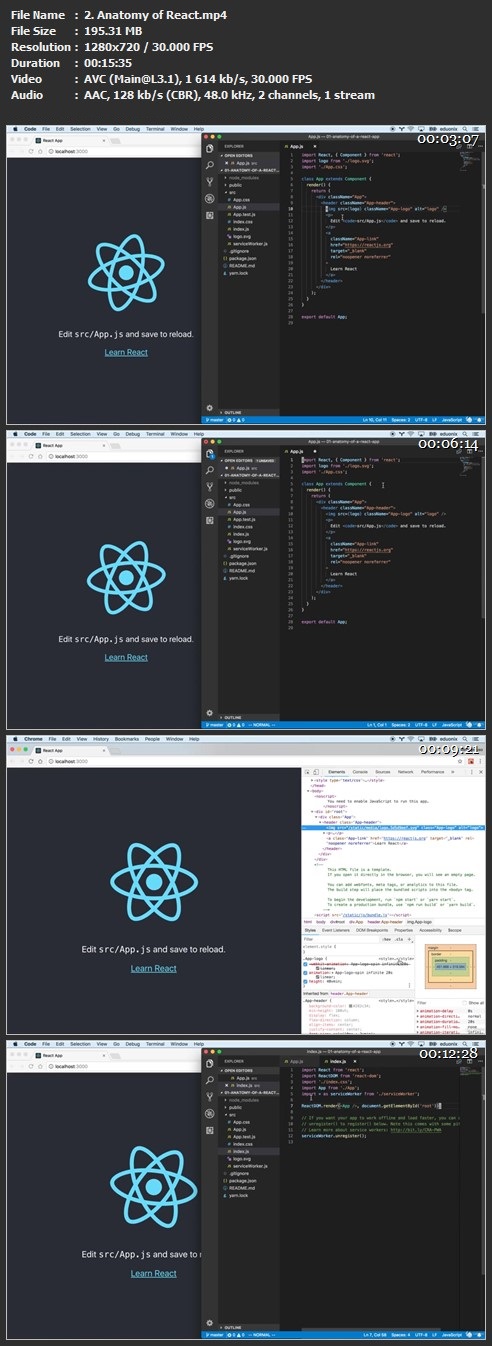Screen dimensions: 492x1346
Task: Expand OUTLINE section in 00:06:14 frame
Action: click(x=250, y=717)
